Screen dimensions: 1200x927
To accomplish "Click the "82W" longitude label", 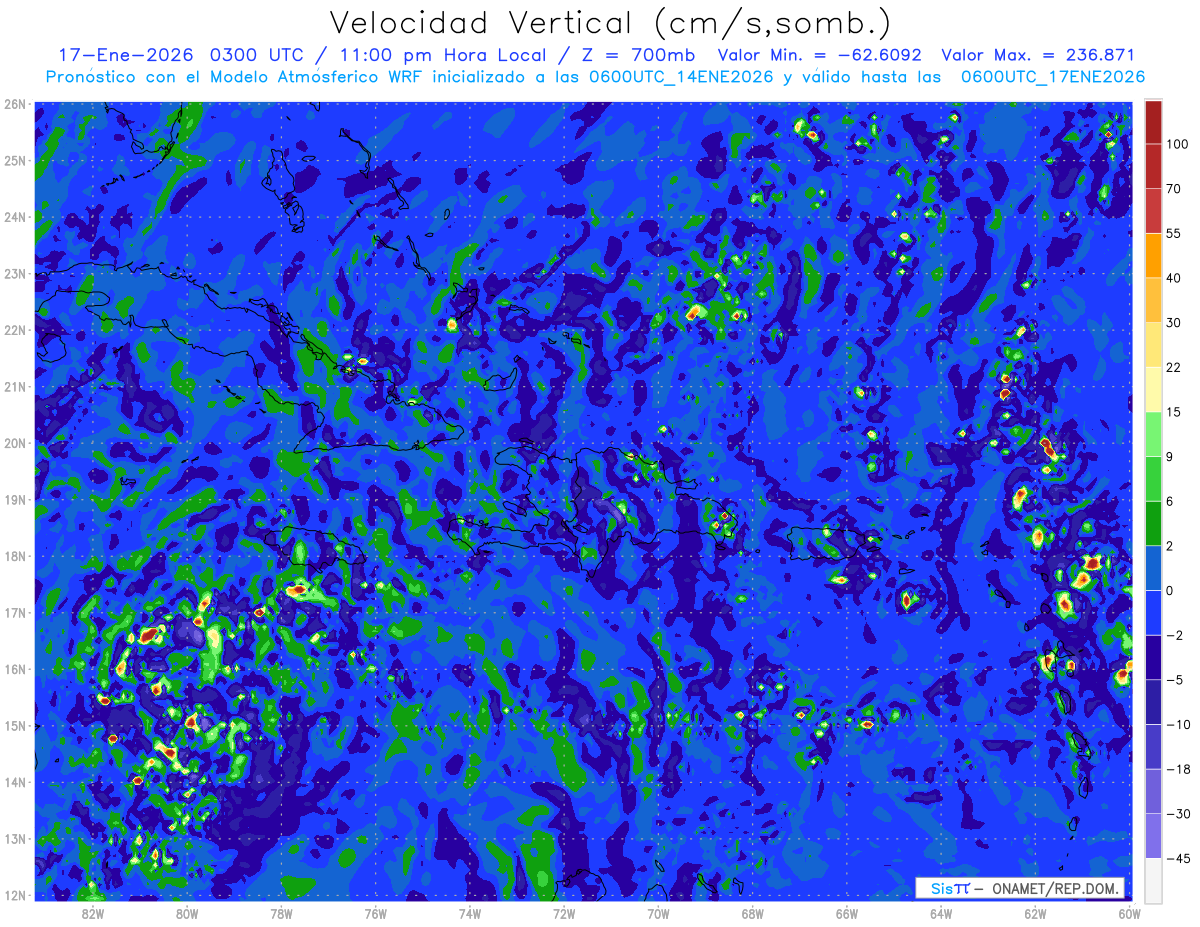I will [x=93, y=913].
